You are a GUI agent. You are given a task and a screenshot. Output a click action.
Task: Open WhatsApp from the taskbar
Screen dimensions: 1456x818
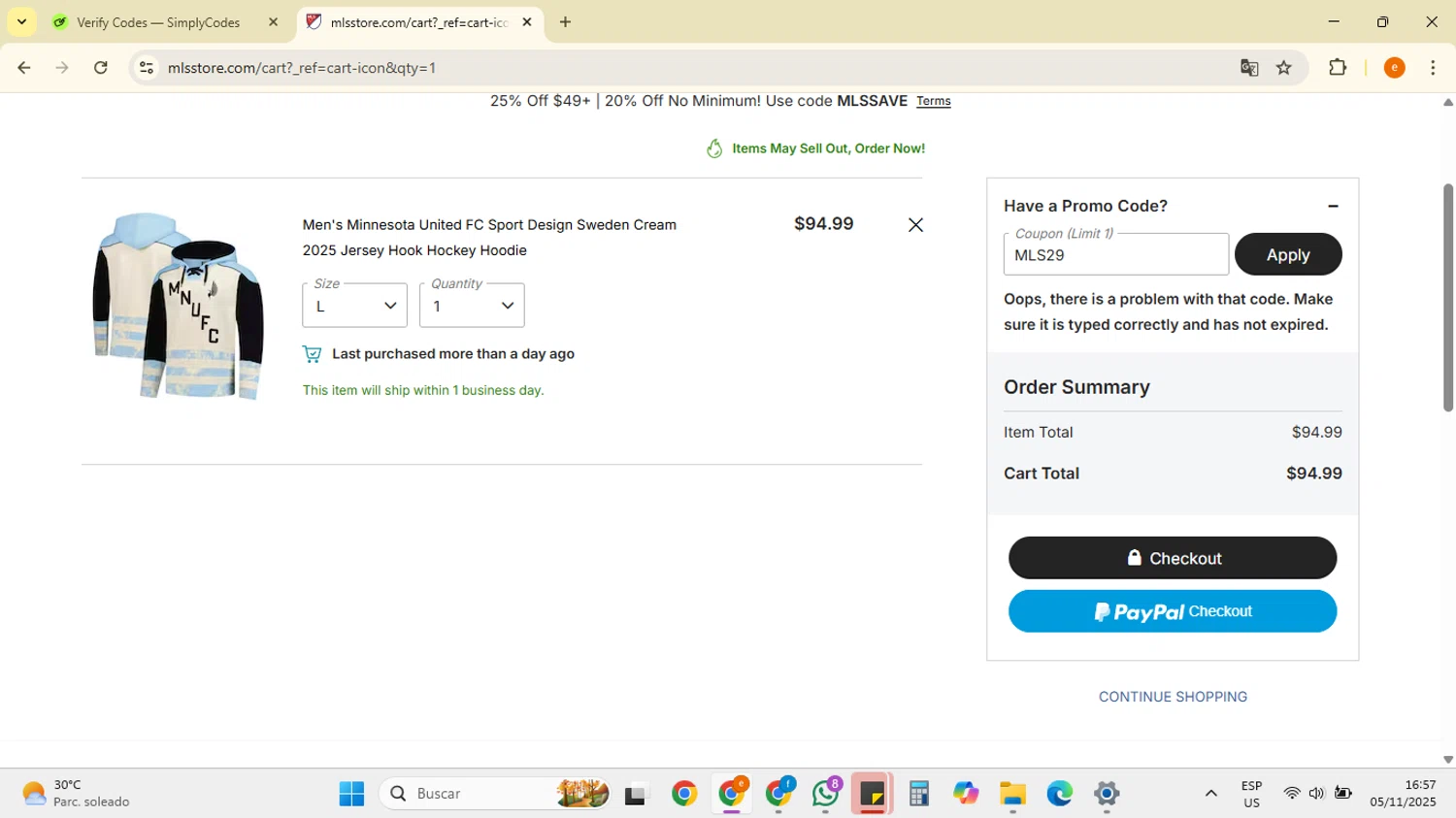tap(827, 794)
